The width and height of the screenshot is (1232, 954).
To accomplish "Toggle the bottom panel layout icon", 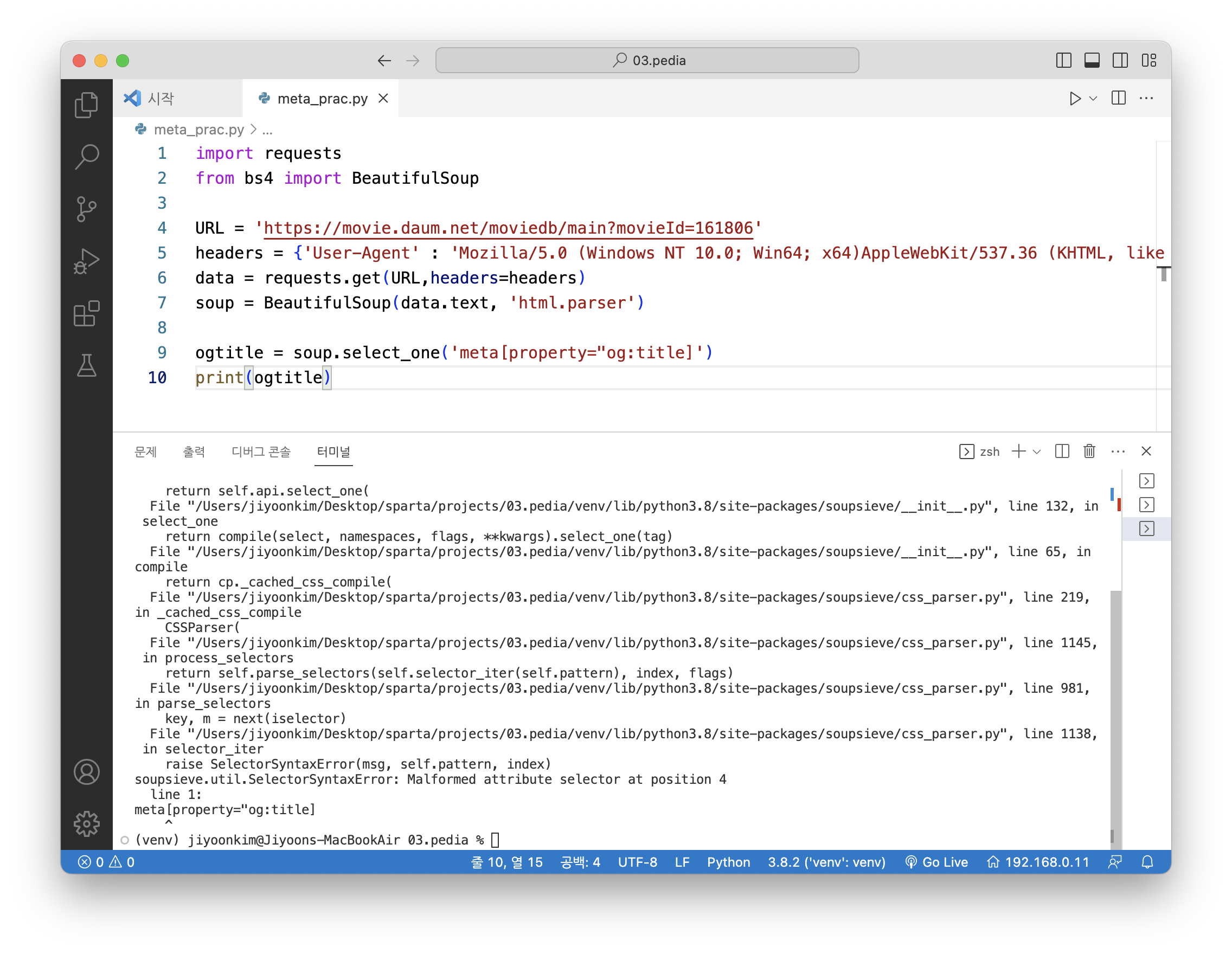I will (1092, 60).
